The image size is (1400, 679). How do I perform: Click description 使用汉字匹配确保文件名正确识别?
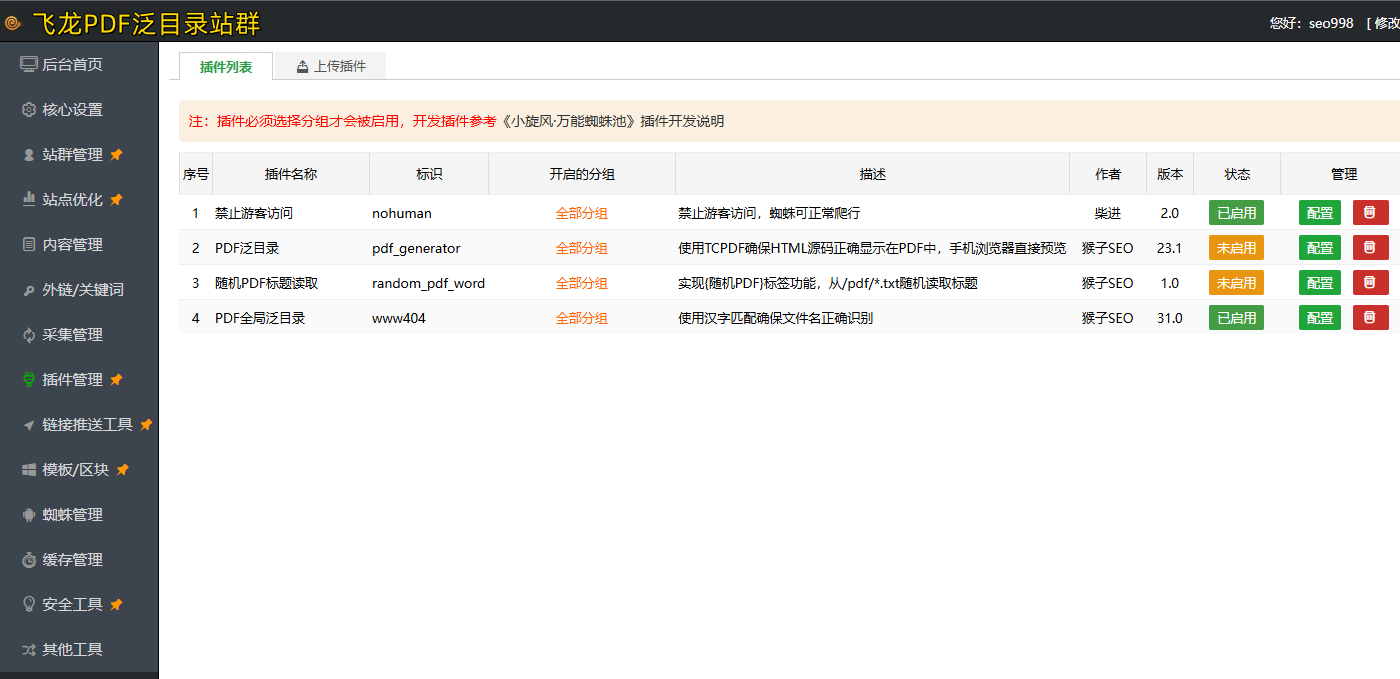click(776, 318)
